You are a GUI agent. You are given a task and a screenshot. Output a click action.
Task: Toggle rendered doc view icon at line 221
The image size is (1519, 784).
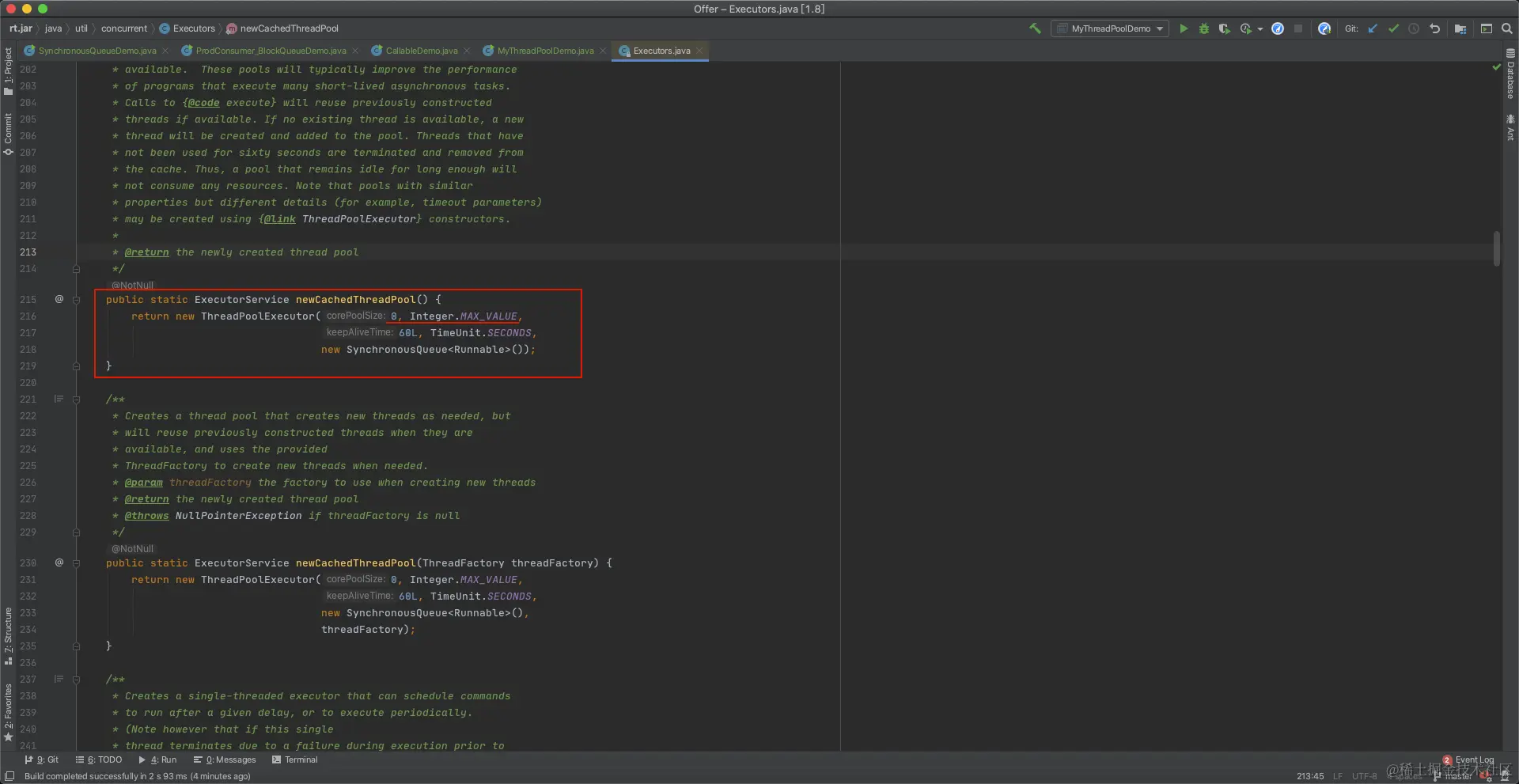coord(59,399)
